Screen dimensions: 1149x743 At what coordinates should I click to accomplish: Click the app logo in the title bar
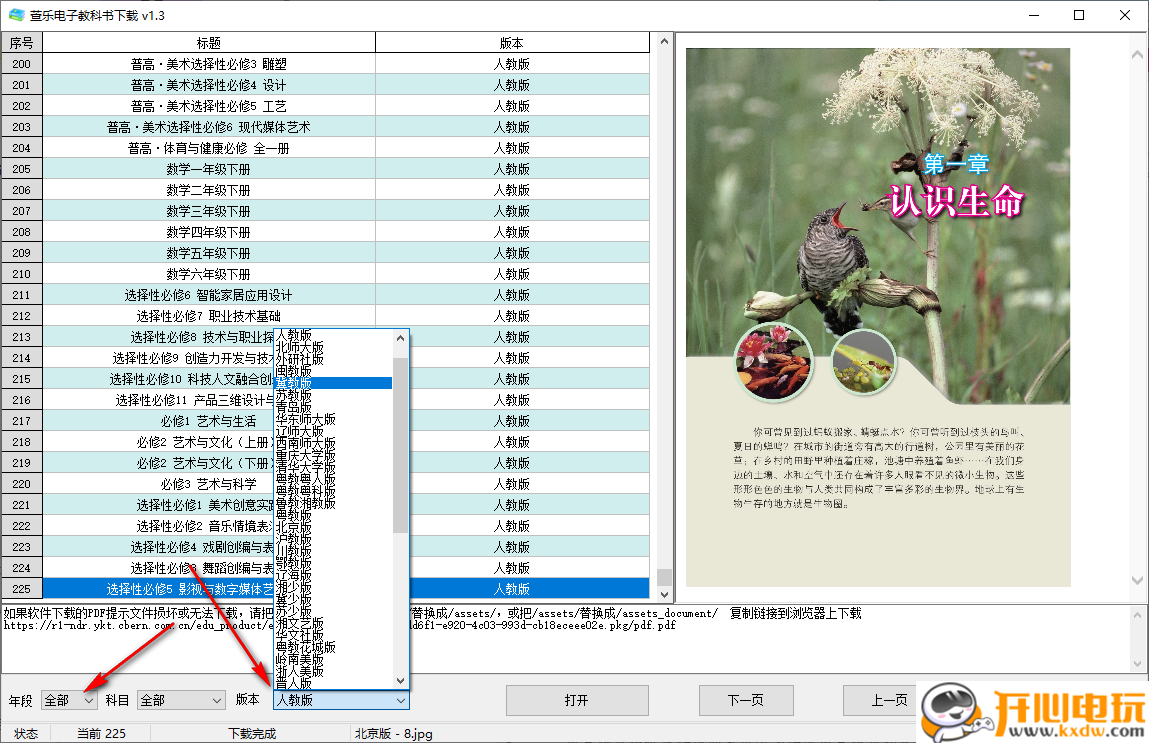14,15
